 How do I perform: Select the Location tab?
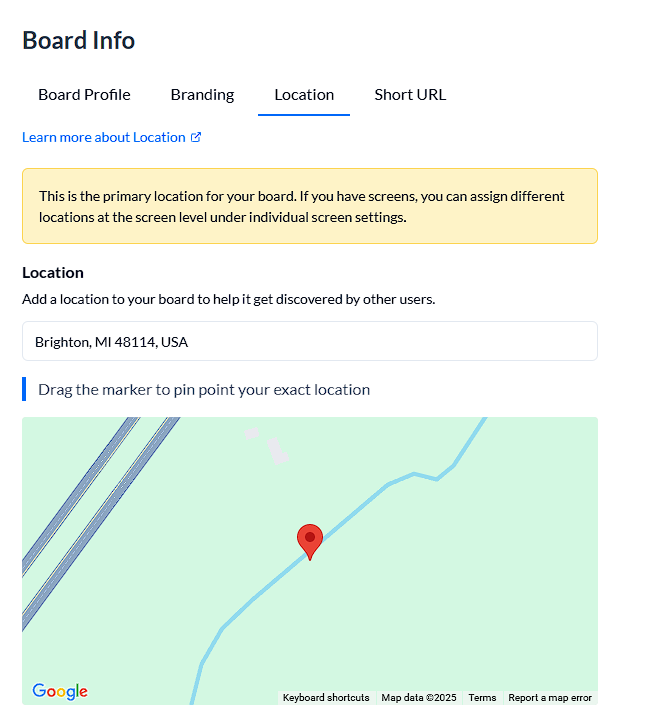[x=304, y=95]
